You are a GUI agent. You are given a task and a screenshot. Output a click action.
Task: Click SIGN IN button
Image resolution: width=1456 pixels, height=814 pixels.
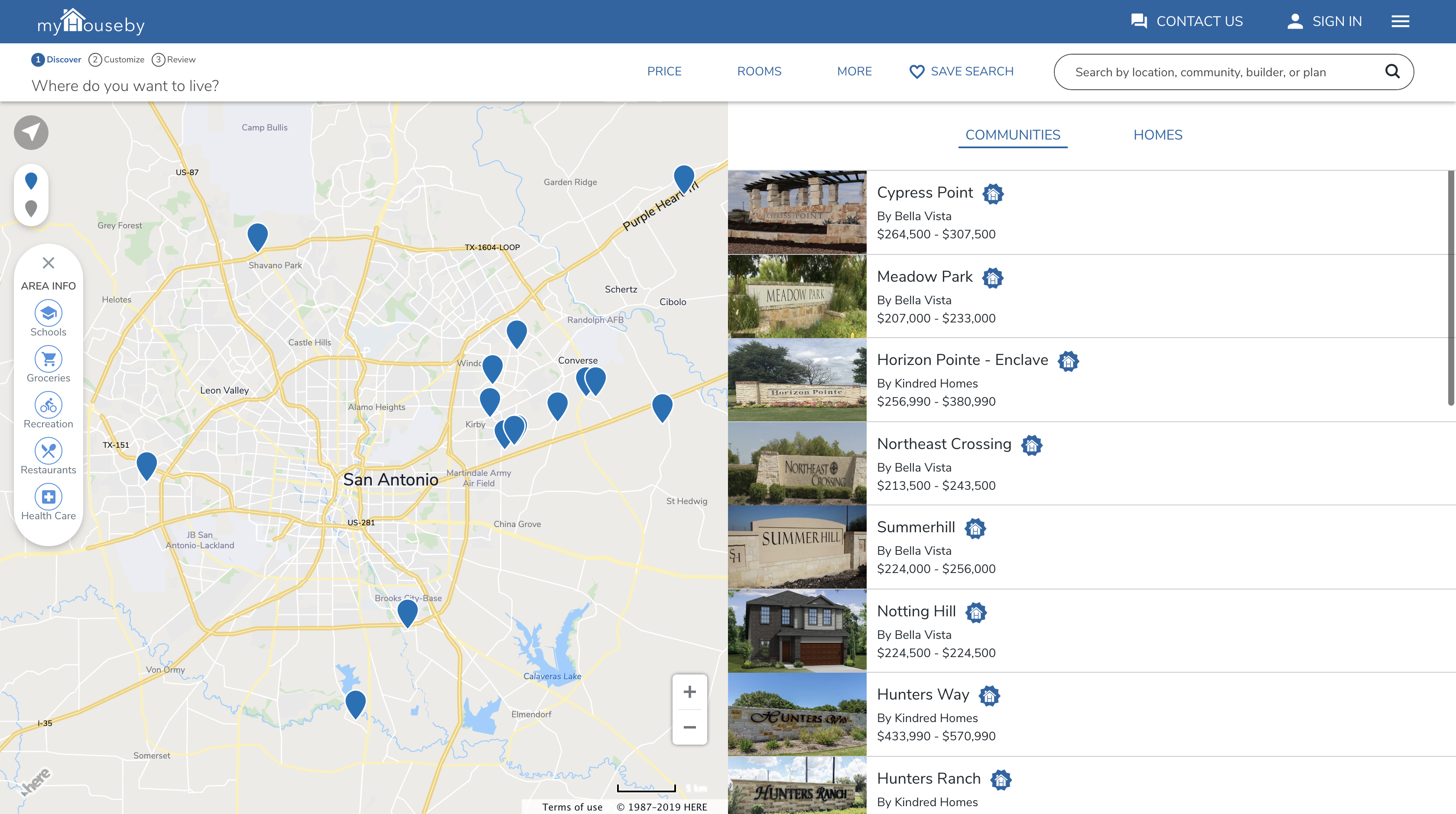pyautogui.click(x=1324, y=22)
